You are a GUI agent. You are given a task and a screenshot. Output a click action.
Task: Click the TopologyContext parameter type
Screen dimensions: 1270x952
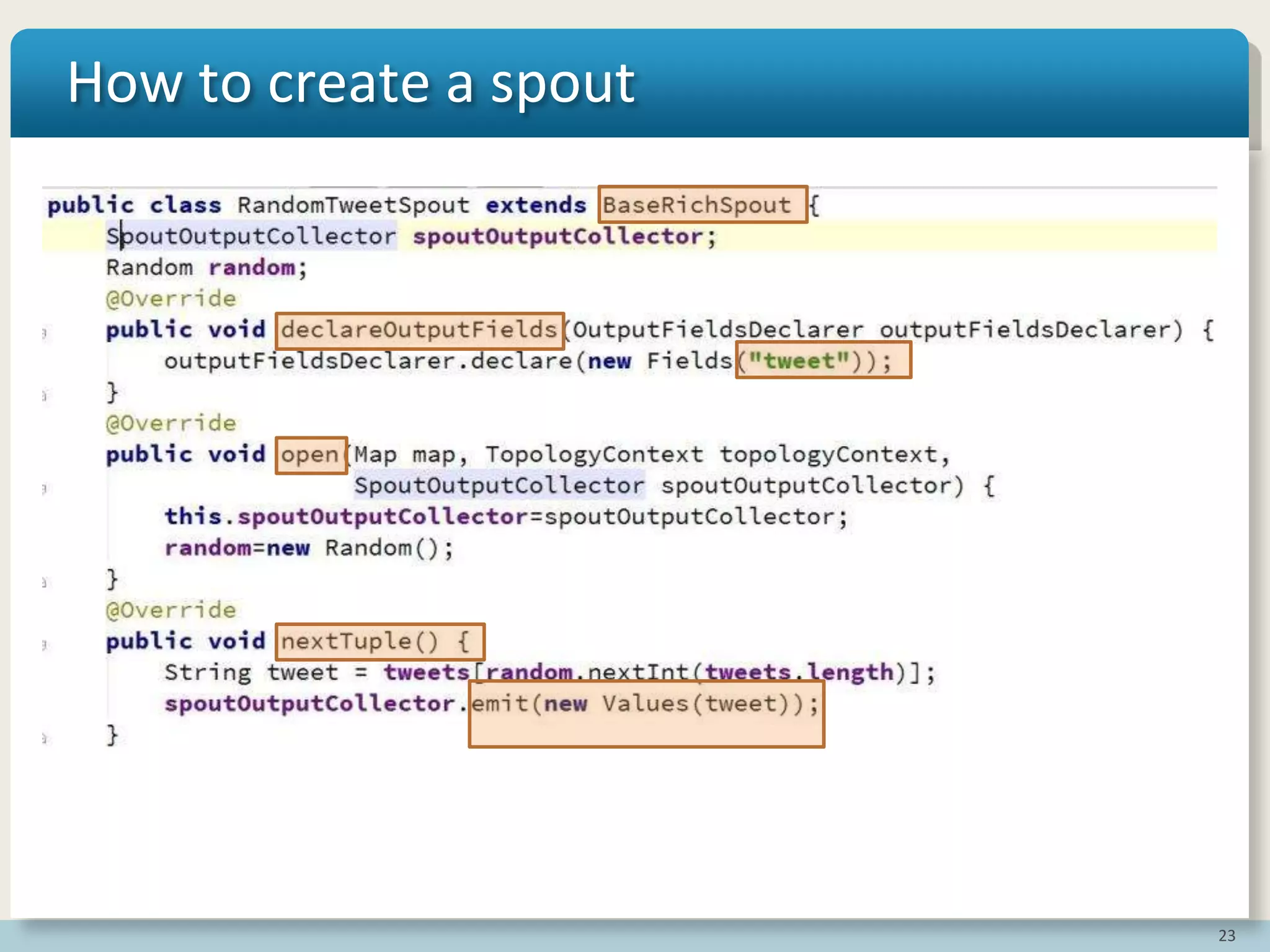click(x=594, y=455)
